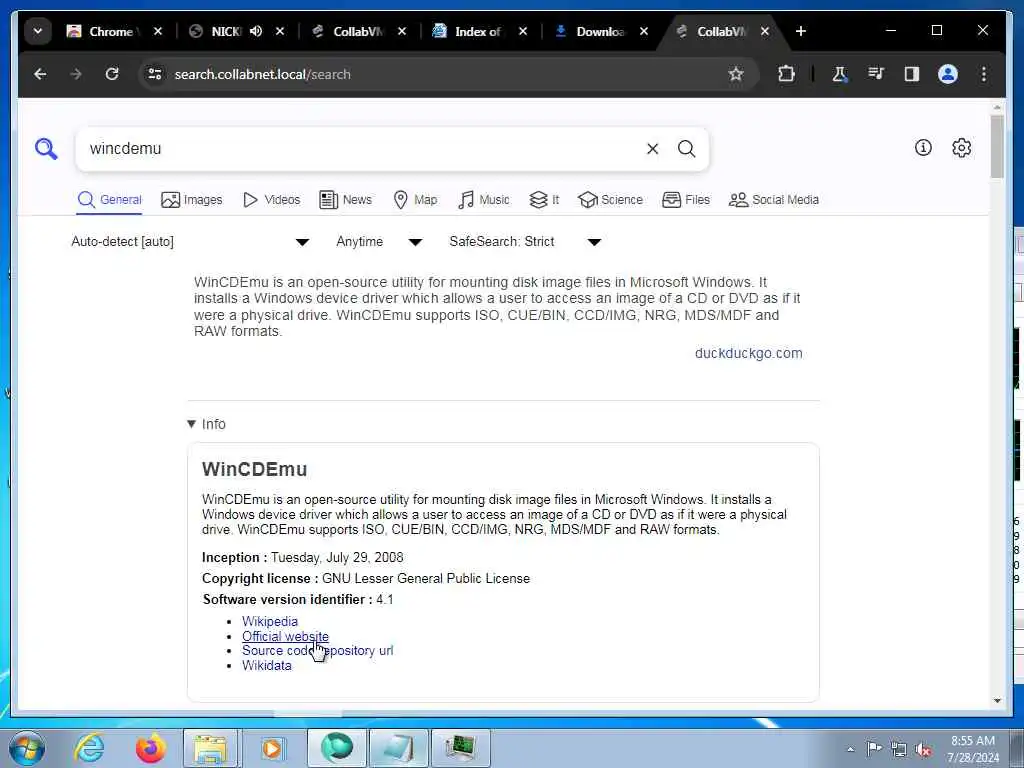Viewport: 1024px width, 768px height.
Task: Open a new tab with plus button
Action: pyautogui.click(x=801, y=31)
